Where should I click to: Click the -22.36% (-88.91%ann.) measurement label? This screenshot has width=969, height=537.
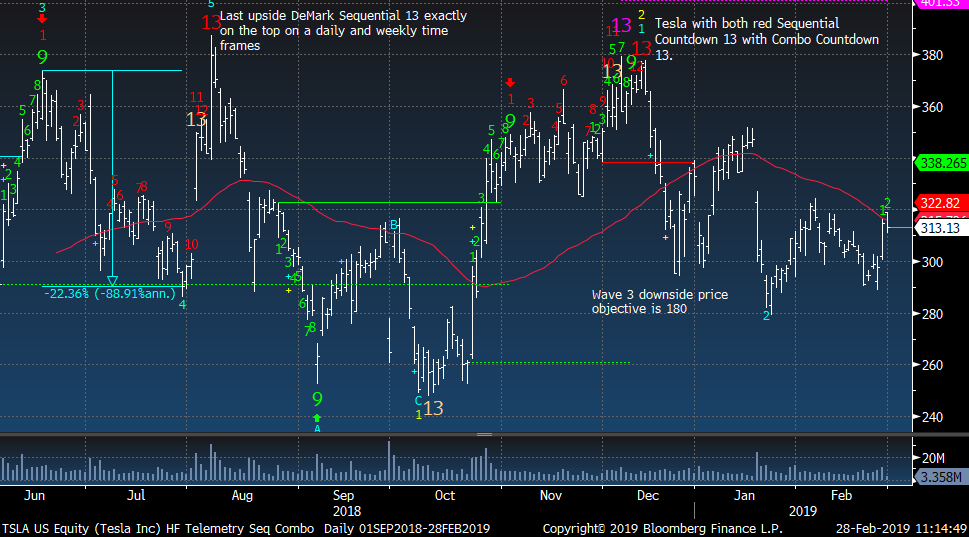(x=110, y=294)
